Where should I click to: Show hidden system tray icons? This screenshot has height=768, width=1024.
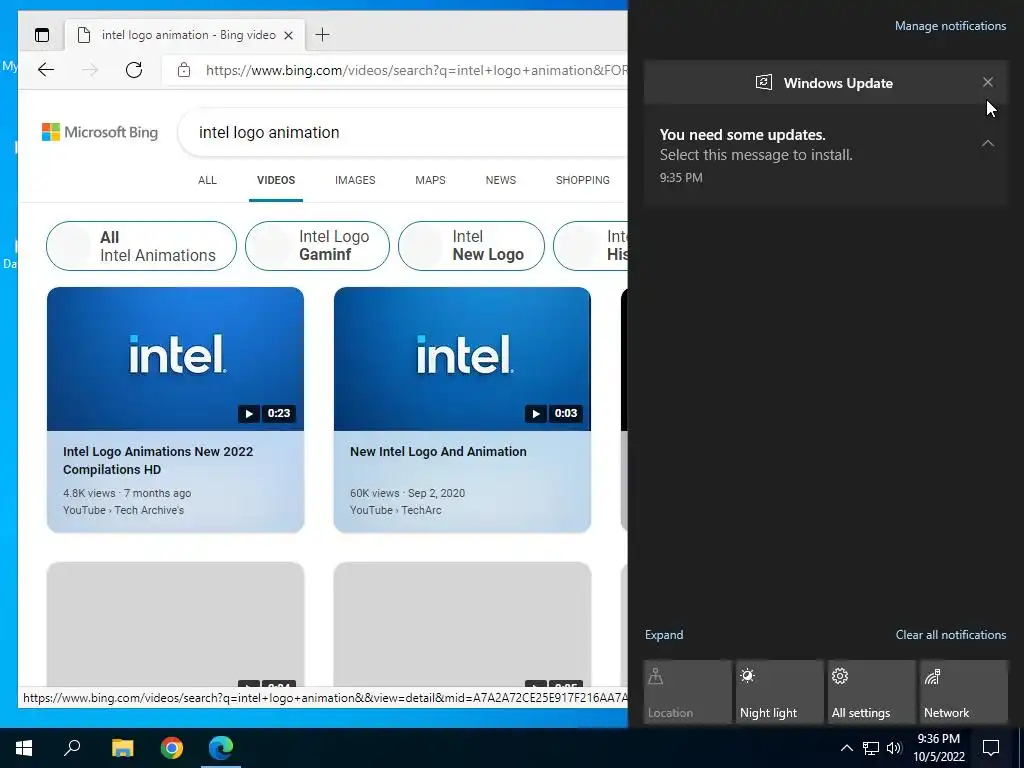coord(846,748)
